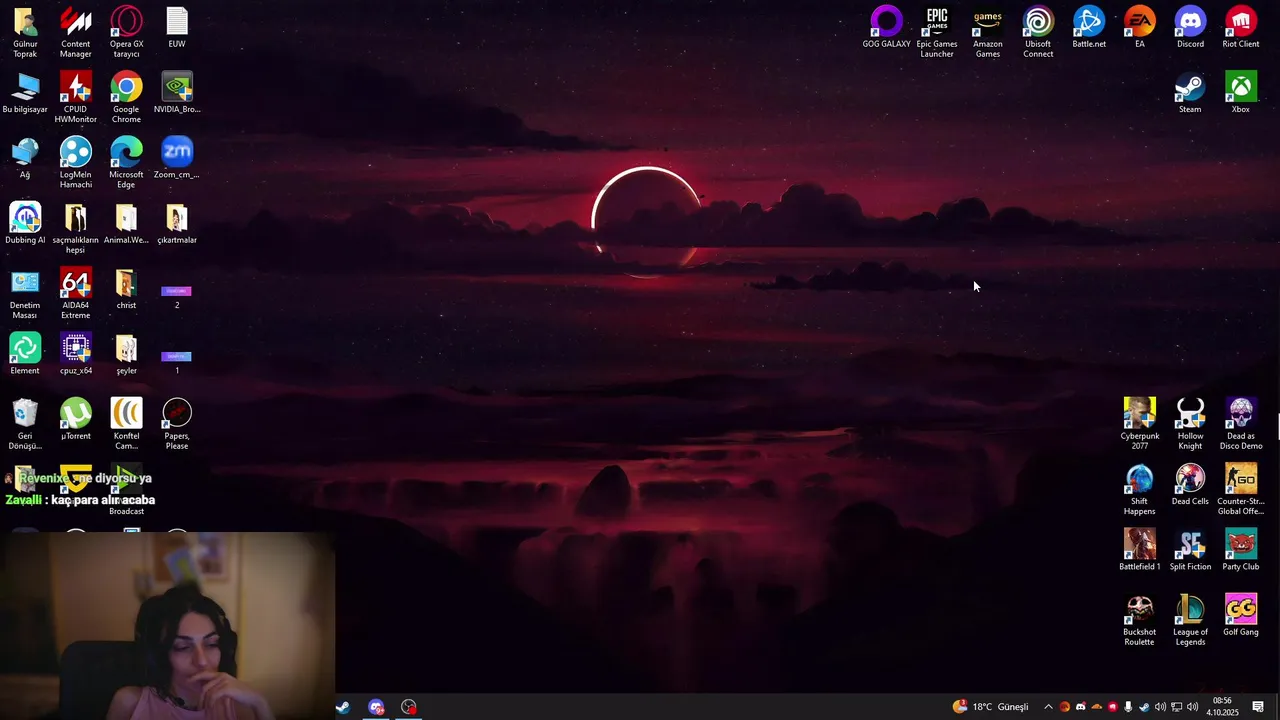Viewport: 1280px width, 720px height.
Task: Open the christ folder
Action: [x=126, y=288]
